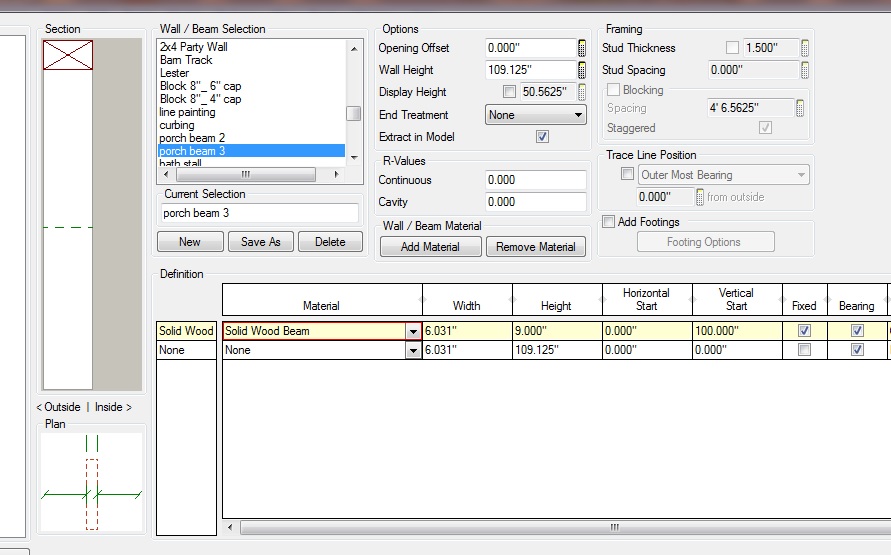
Task: Enable the Blocking checkbox
Action: pyautogui.click(x=613, y=90)
